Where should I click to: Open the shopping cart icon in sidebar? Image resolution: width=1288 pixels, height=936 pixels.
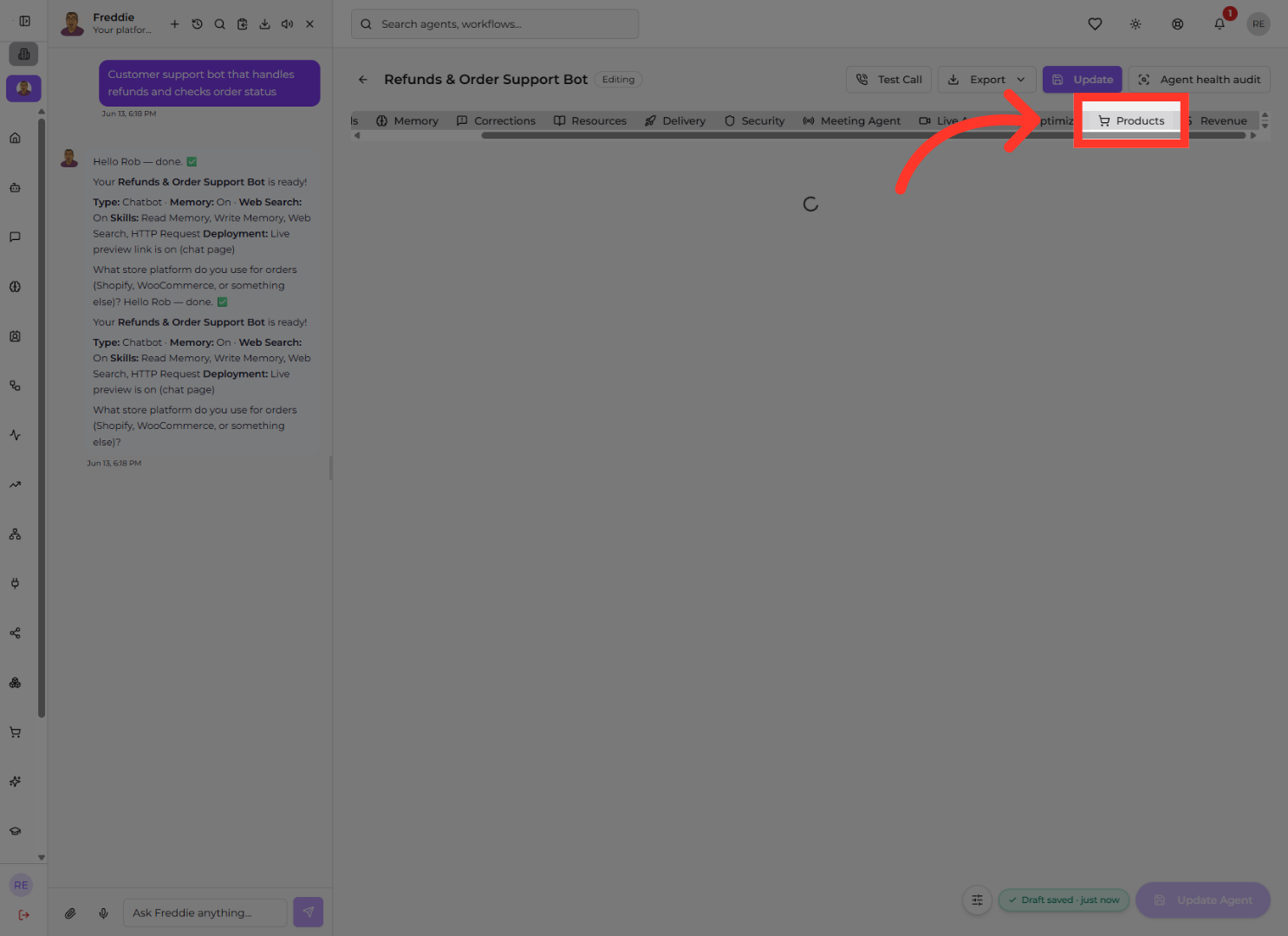coord(15,732)
